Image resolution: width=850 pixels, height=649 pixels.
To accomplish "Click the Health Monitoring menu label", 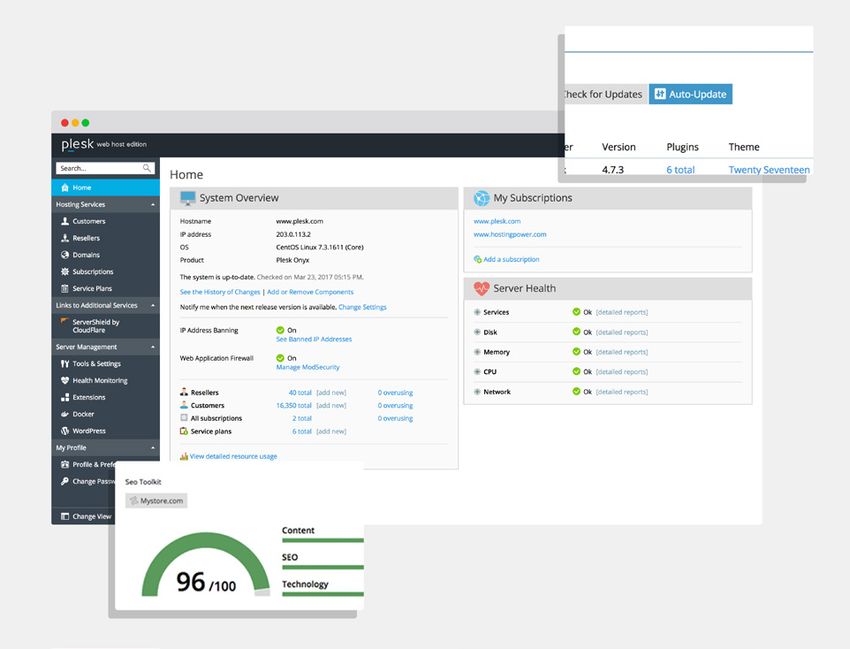I will (100, 381).
